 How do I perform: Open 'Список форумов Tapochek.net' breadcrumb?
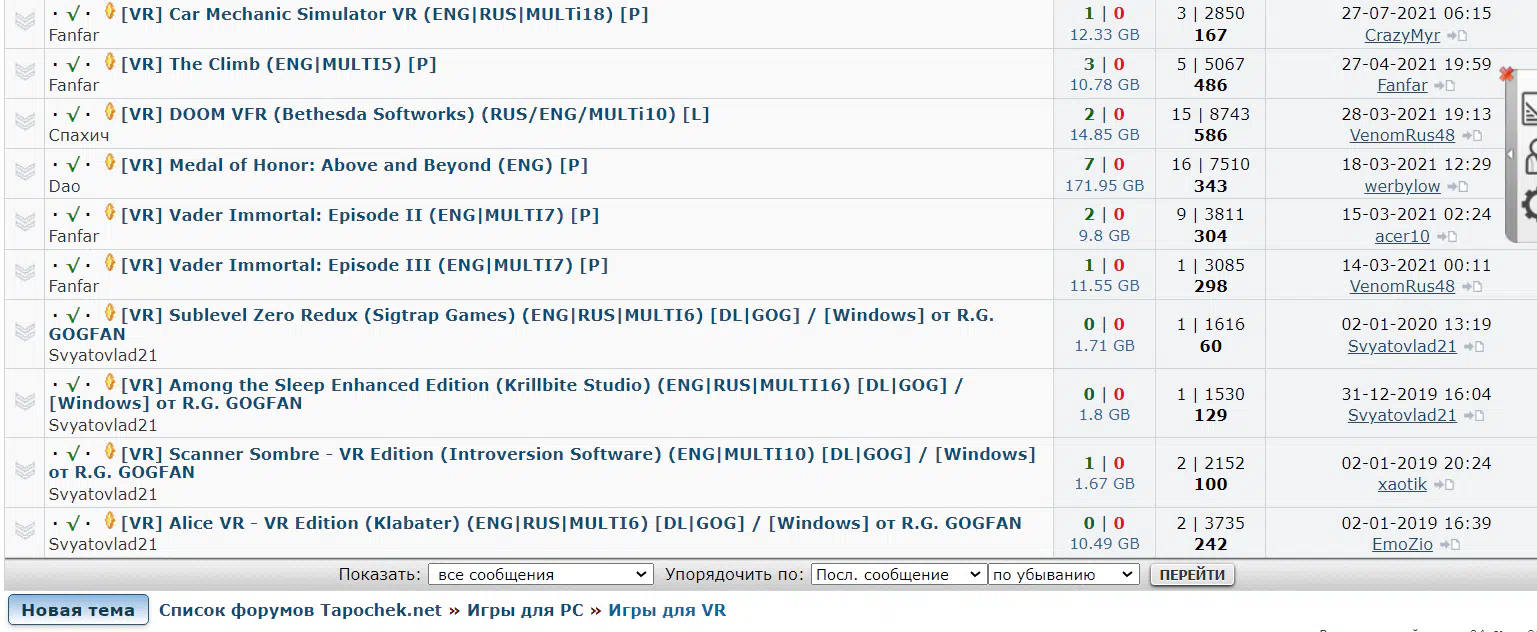tap(300, 610)
